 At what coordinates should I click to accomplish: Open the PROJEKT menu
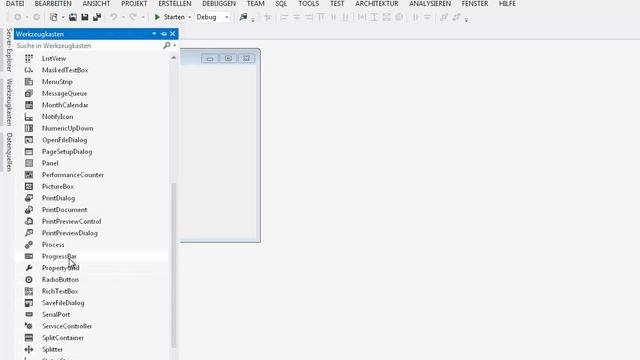coord(134,4)
